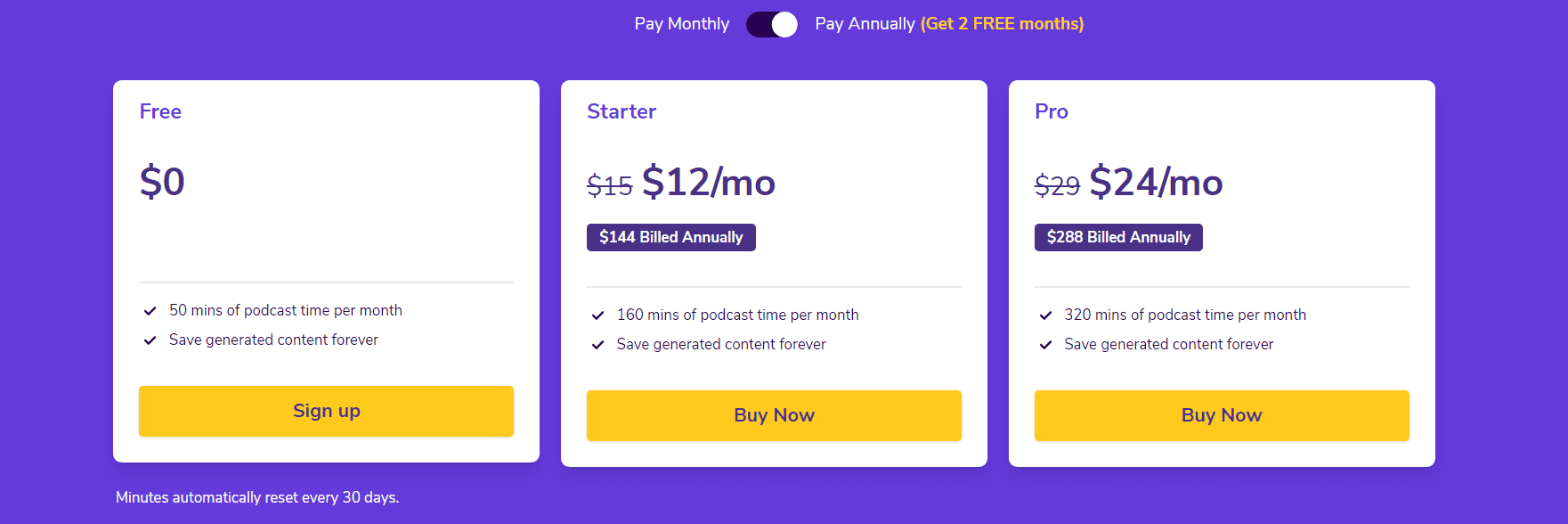This screenshot has width=1568, height=524.
Task: Click the $12/mo Starter price
Action: point(709,182)
